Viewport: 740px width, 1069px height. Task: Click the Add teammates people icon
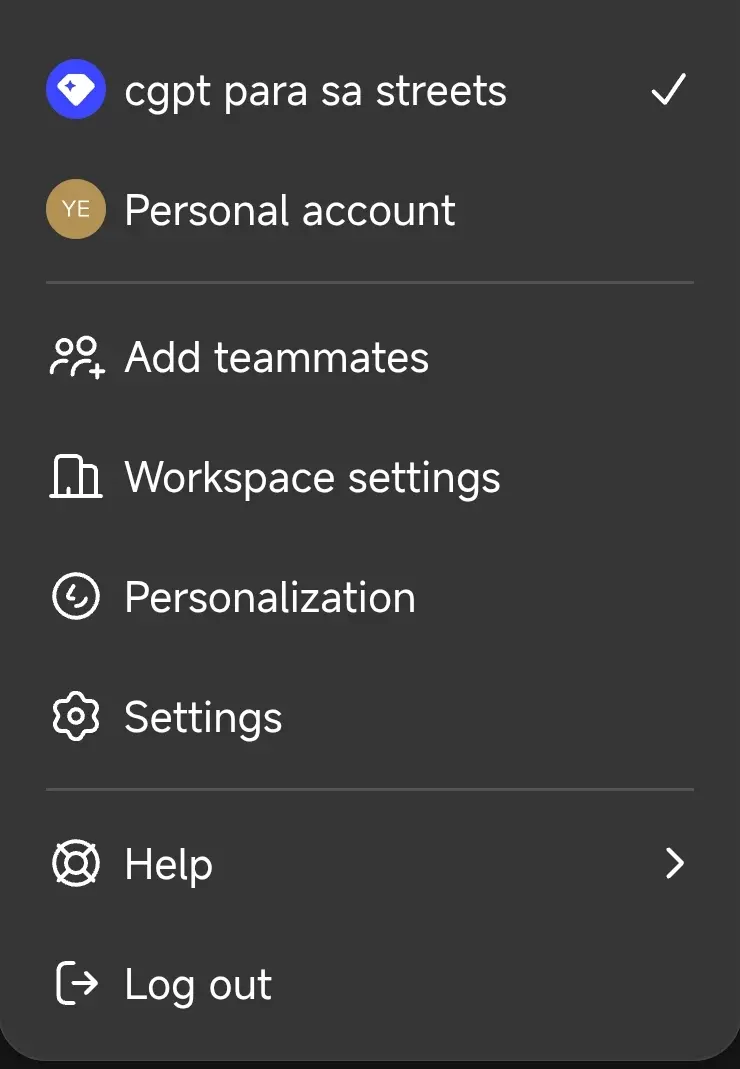click(77, 357)
